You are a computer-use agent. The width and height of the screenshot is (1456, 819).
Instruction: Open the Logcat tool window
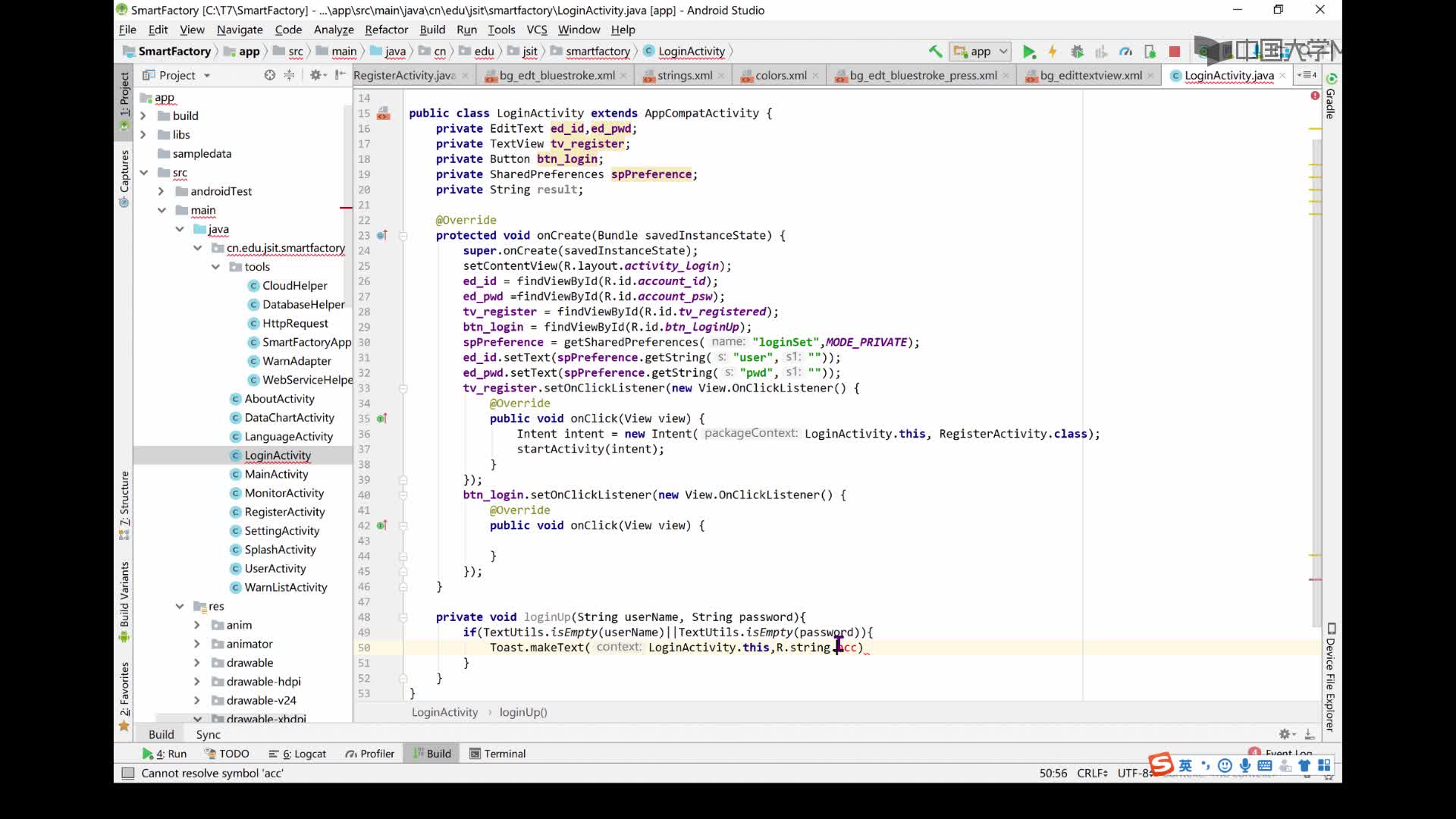click(297, 754)
